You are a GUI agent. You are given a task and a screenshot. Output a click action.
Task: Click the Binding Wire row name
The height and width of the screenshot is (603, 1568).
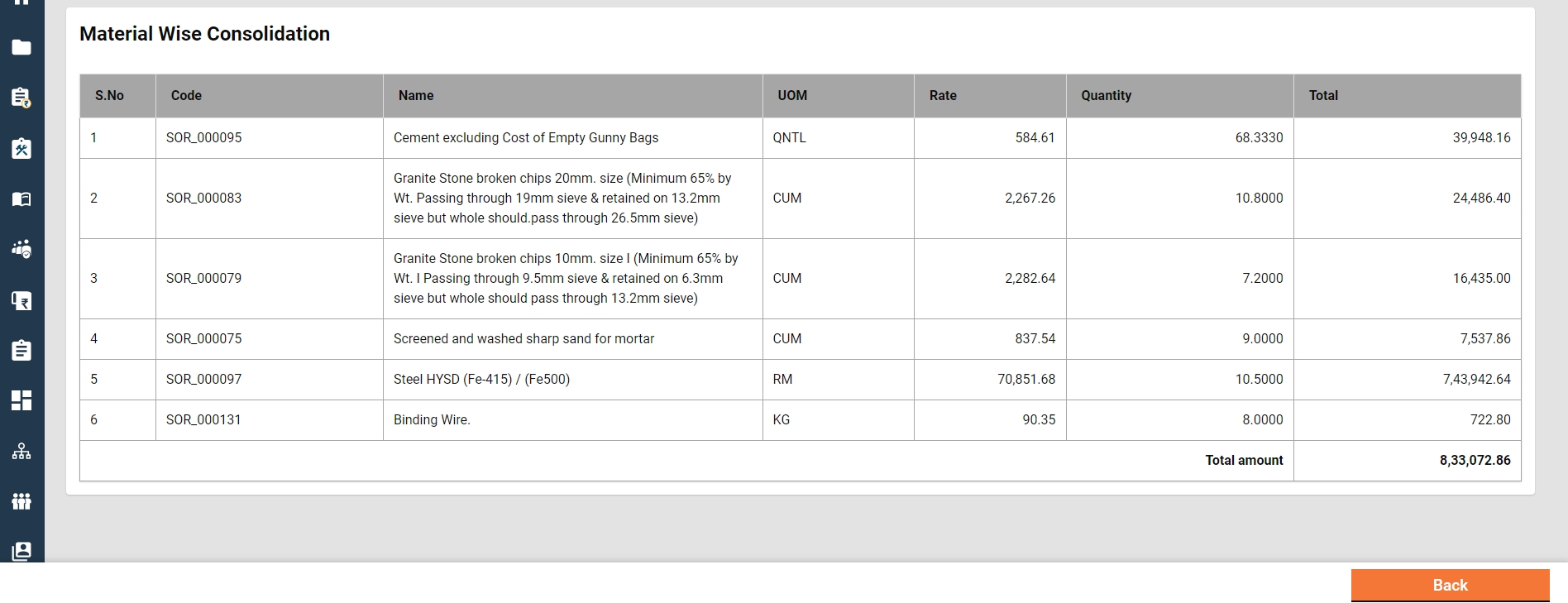[x=432, y=420]
